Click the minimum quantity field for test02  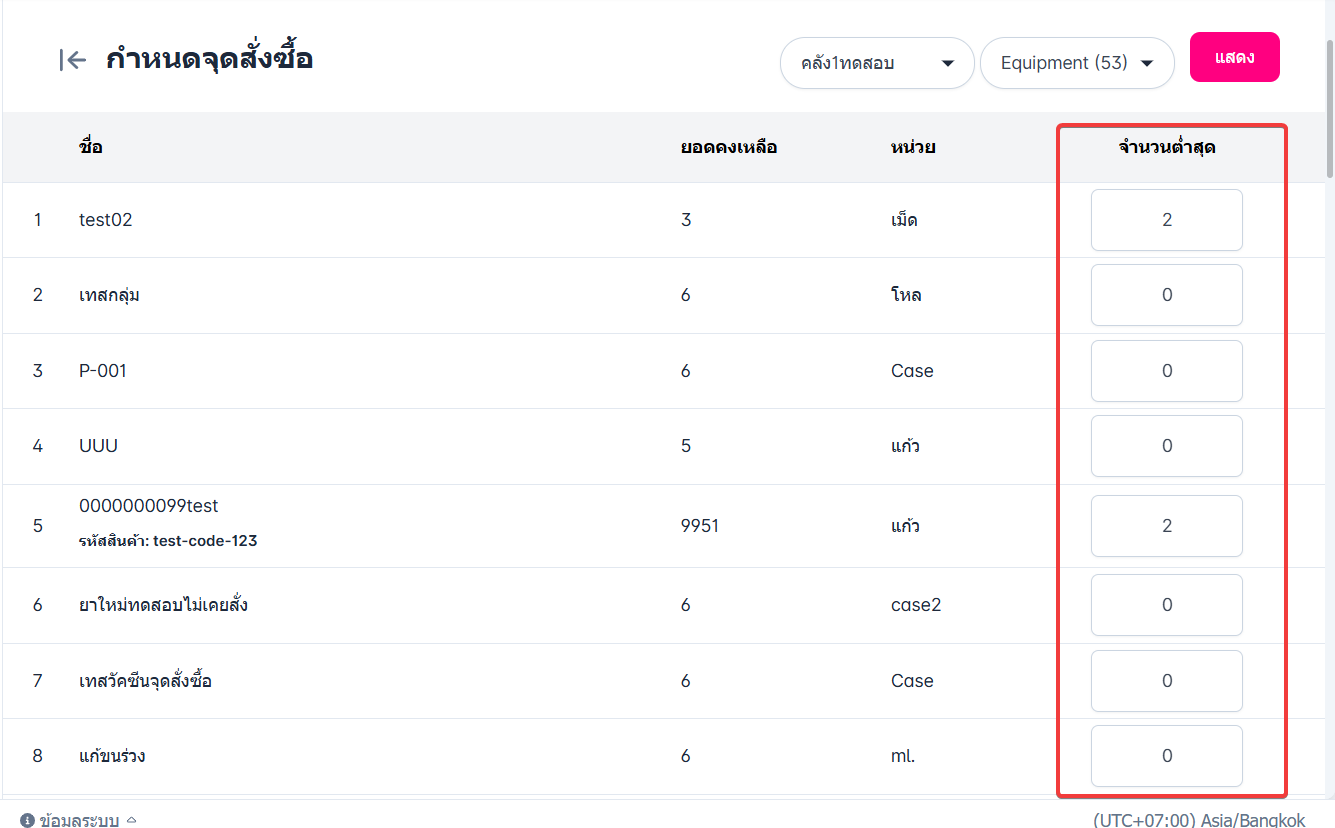[1166, 220]
